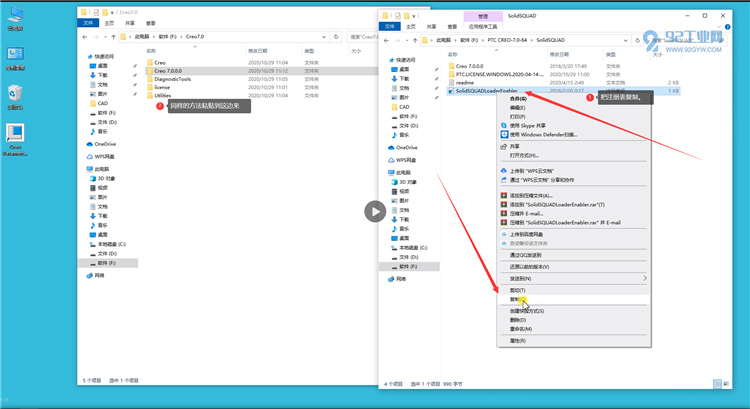
Task: Open recent locations dropdown in Creo7.0 window
Action: click(x=105, y=37)
